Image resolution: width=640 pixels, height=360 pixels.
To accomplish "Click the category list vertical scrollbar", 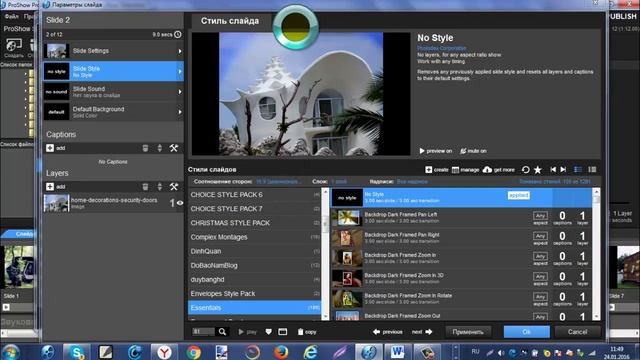I will (x=325, y=254).
